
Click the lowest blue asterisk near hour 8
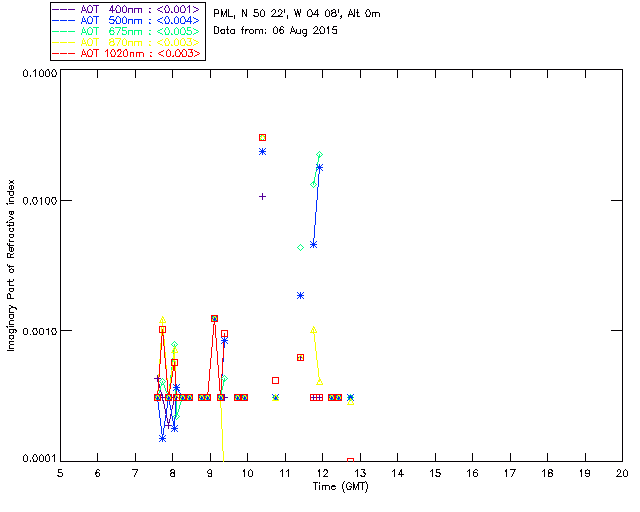[162, 439]
